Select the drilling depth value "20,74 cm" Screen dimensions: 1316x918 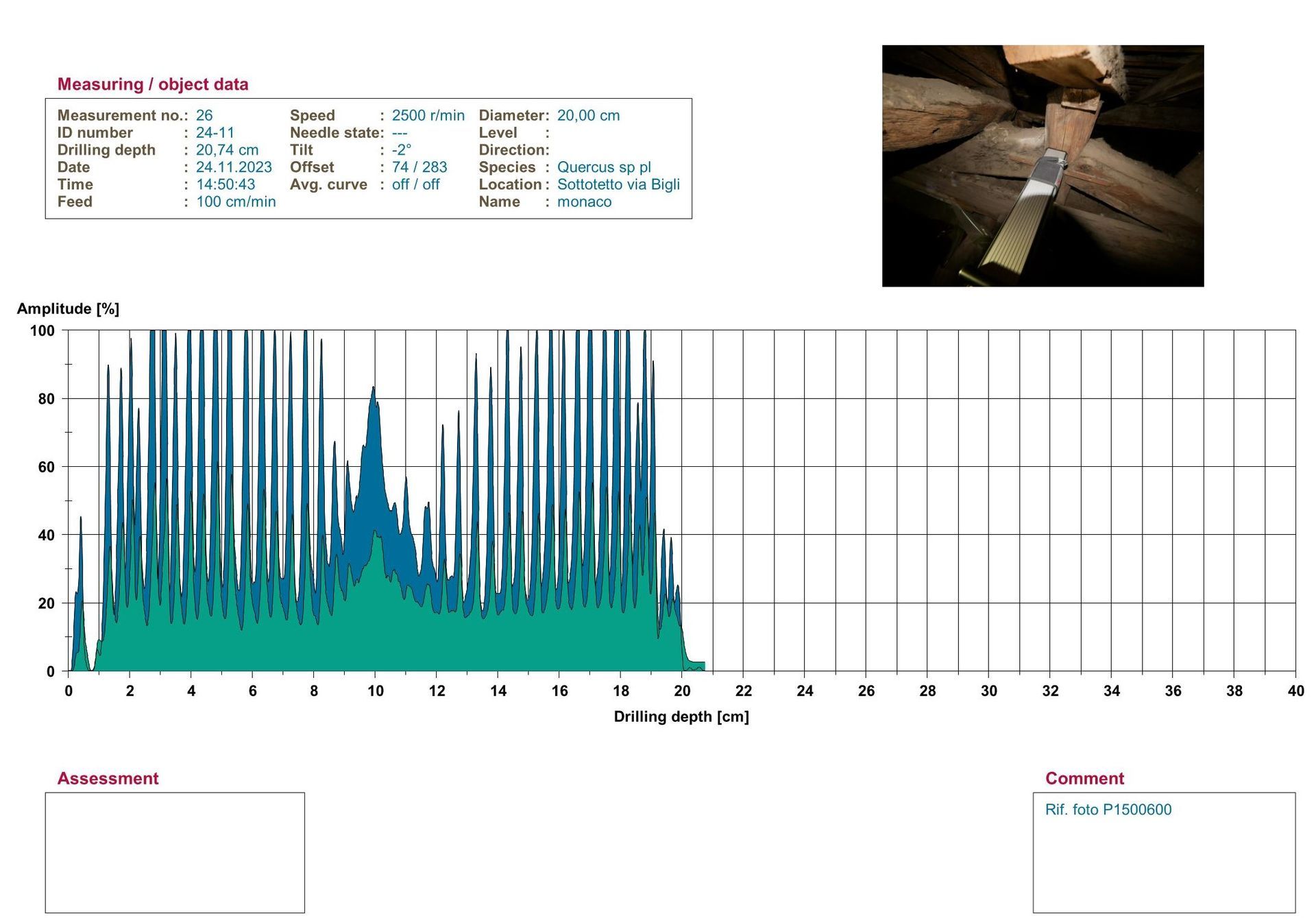[x=228, y=149]
